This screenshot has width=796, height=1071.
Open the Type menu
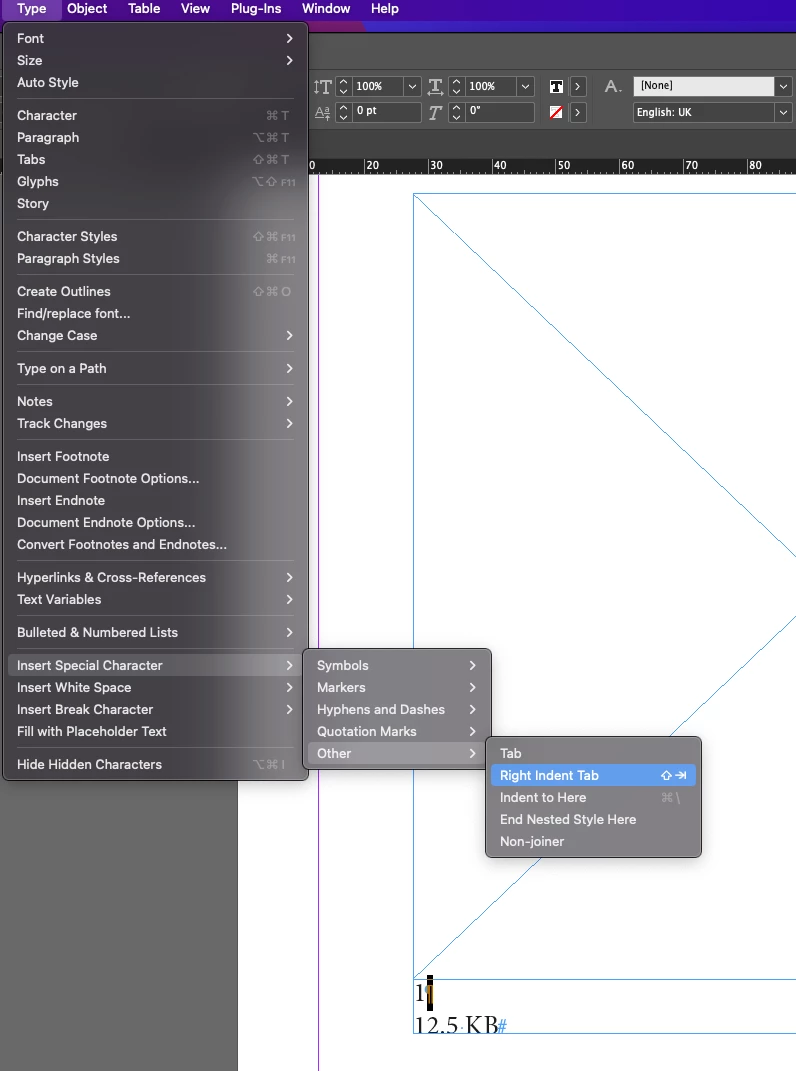pyautogui.click(x=31, y=9)
